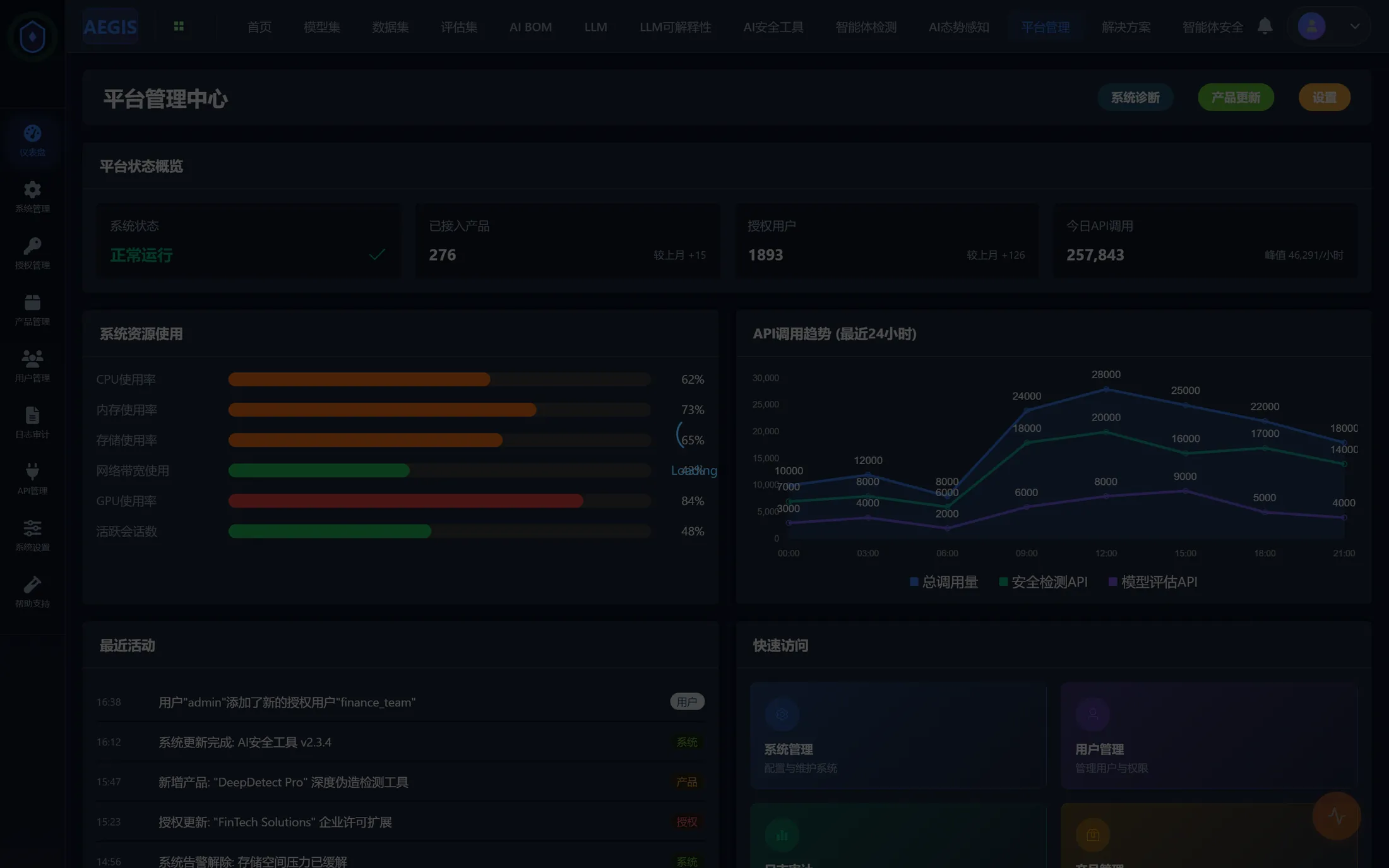Open 评估集 in top navigation
The width and height of the screenshot is (1389, 868).
click(459, 27)
